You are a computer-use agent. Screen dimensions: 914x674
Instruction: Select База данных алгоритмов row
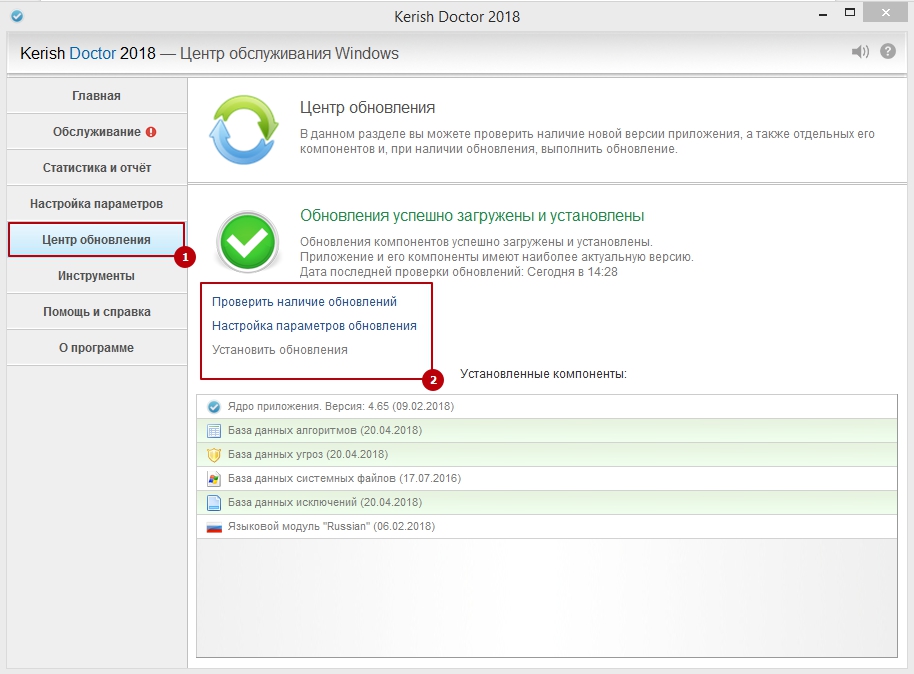pos(547,430)
